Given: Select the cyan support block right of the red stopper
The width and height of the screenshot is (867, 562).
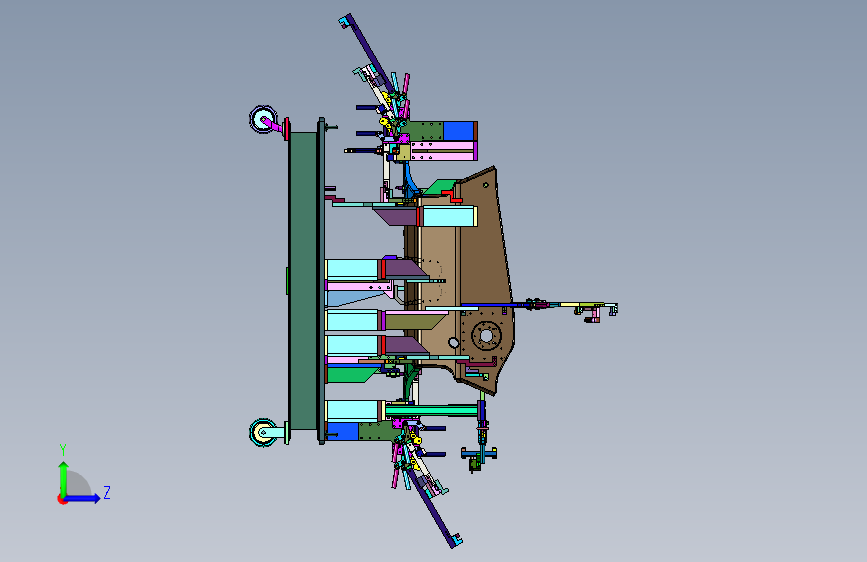Looking at the screenshot, I should click(x=449, y=216).
